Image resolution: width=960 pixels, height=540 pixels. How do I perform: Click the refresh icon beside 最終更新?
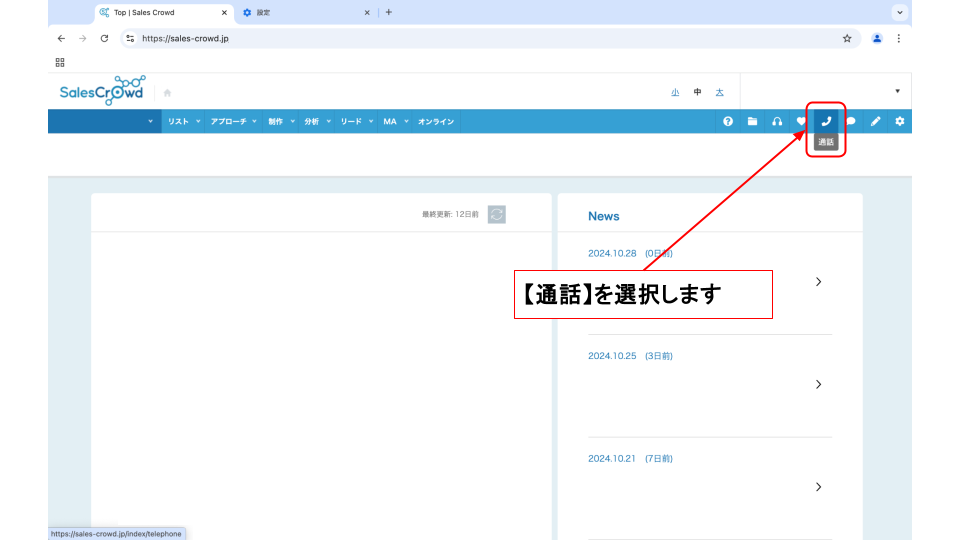coord(497,214)
